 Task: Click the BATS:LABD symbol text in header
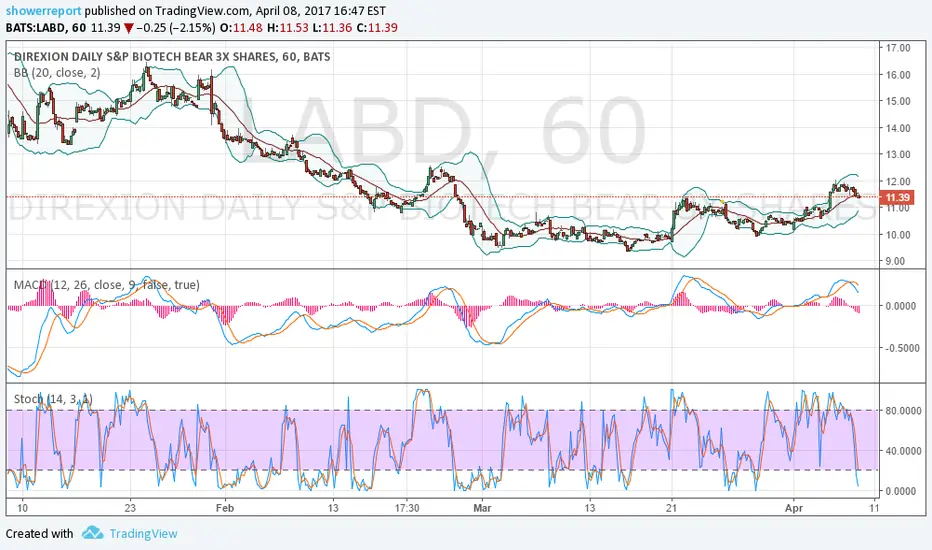click(x=35, y=27)
